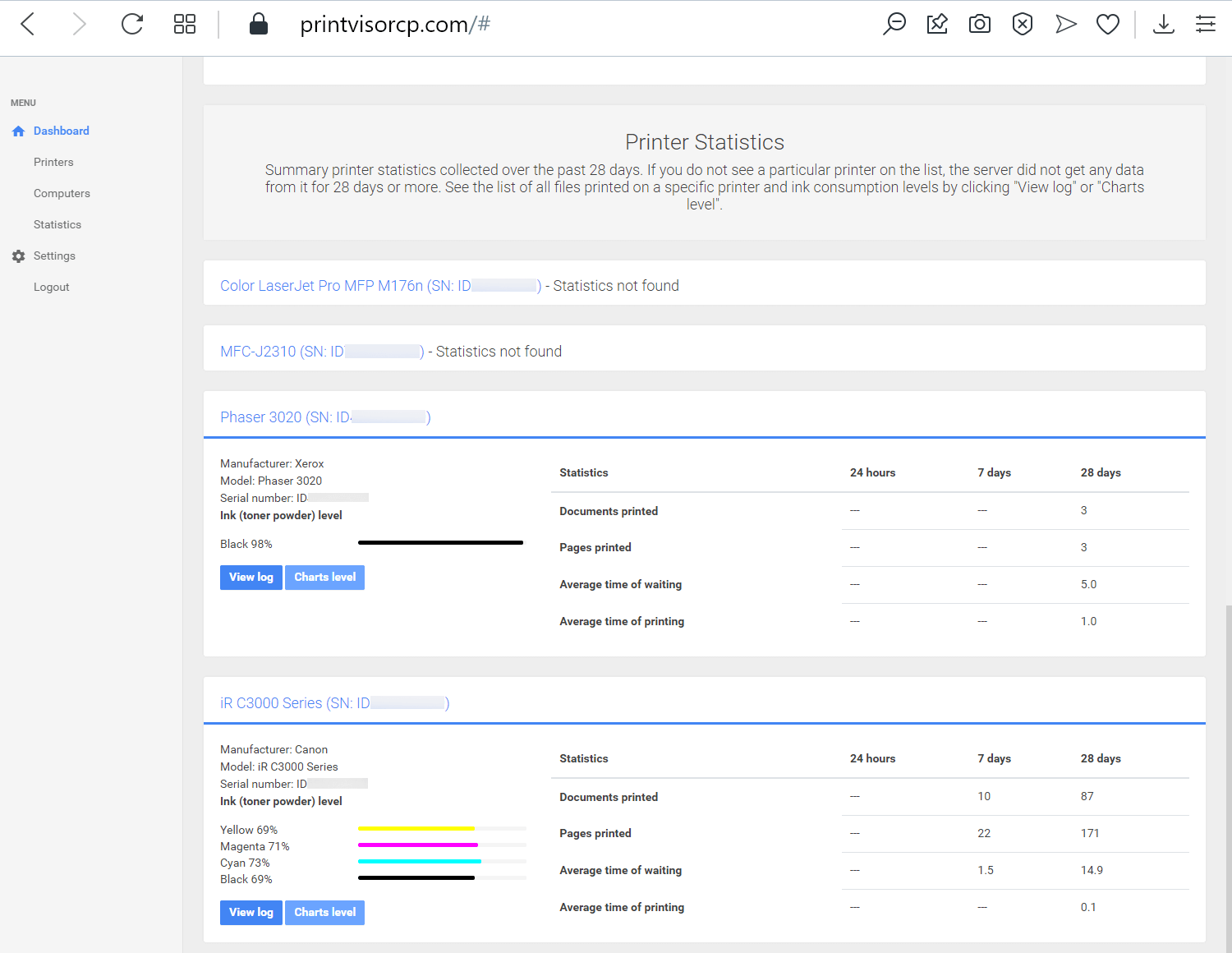Go to Computers in the sidebar
Screen dimensions: 1232x953
point(62,193)
